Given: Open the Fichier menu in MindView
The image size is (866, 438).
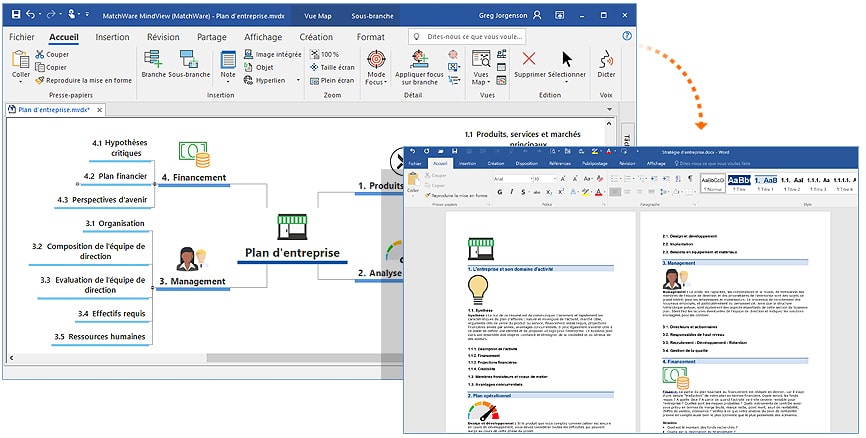Looking at the screenshot, I should point(22,37).
